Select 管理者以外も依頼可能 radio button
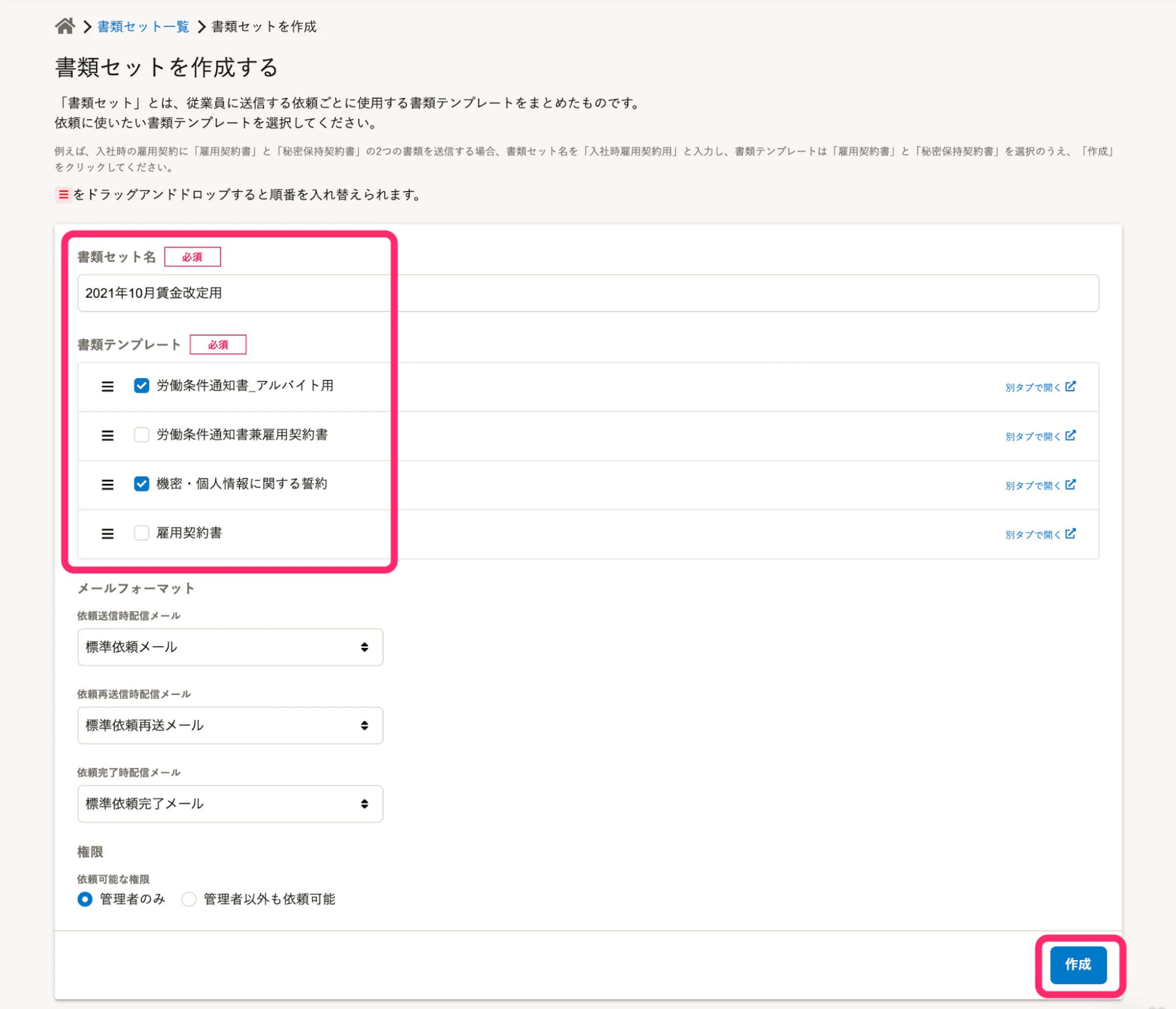 [x=189, y=899]
